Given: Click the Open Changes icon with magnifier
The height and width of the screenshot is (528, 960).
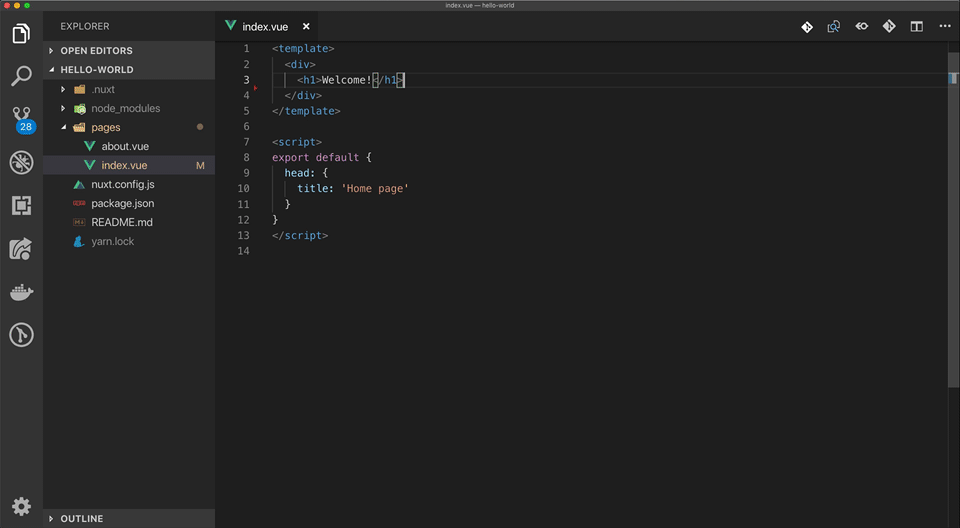Looking at the screenshot, I should click(833, 27).
